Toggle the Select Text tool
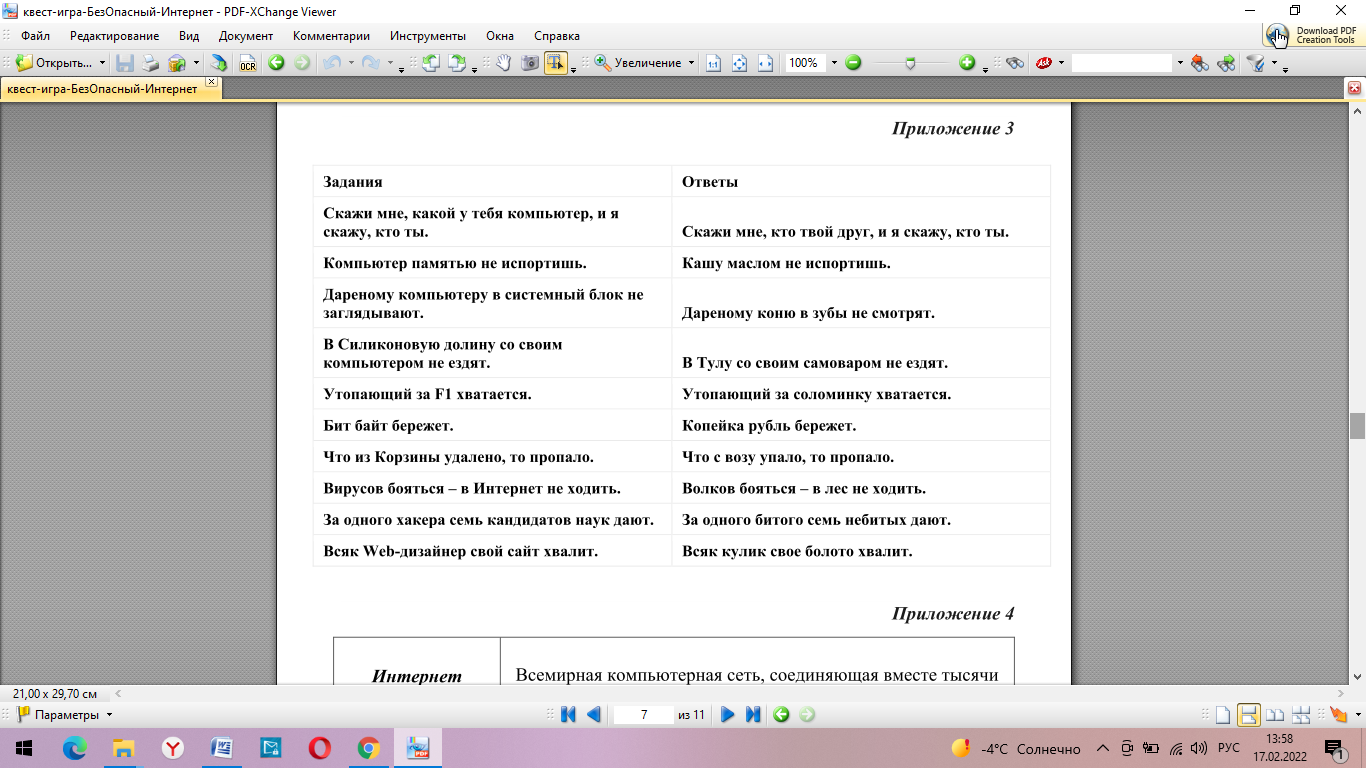 coord(555,63)
